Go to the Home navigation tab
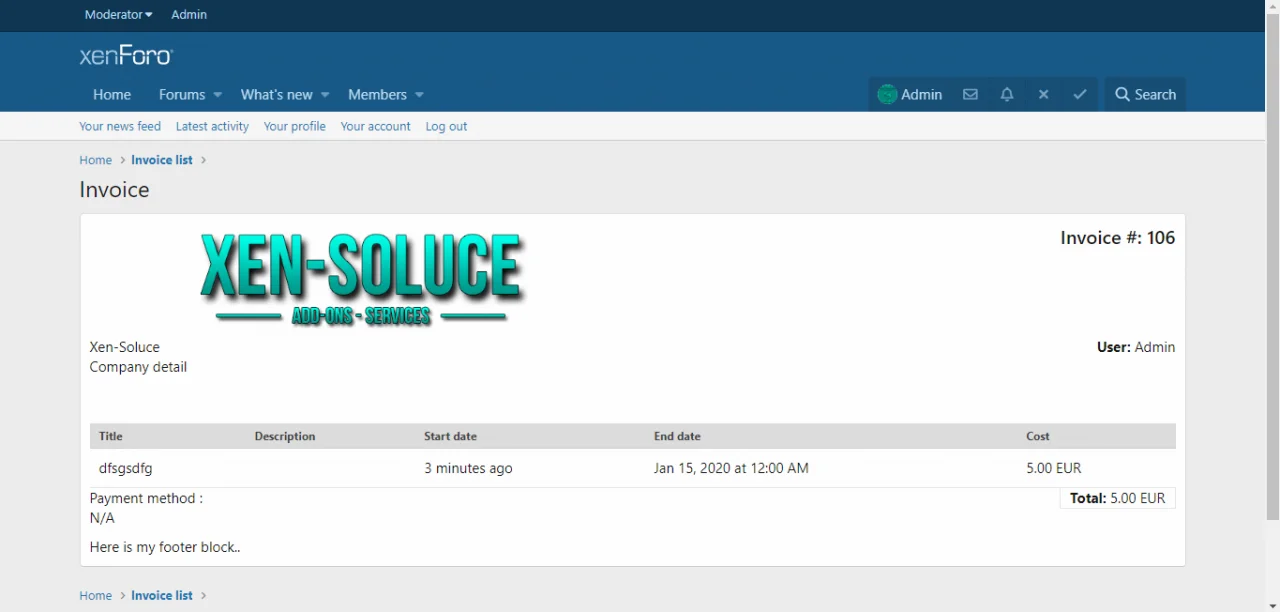Screen dimensions: 1280x612 pyautogui.click(x=112, y=95)
